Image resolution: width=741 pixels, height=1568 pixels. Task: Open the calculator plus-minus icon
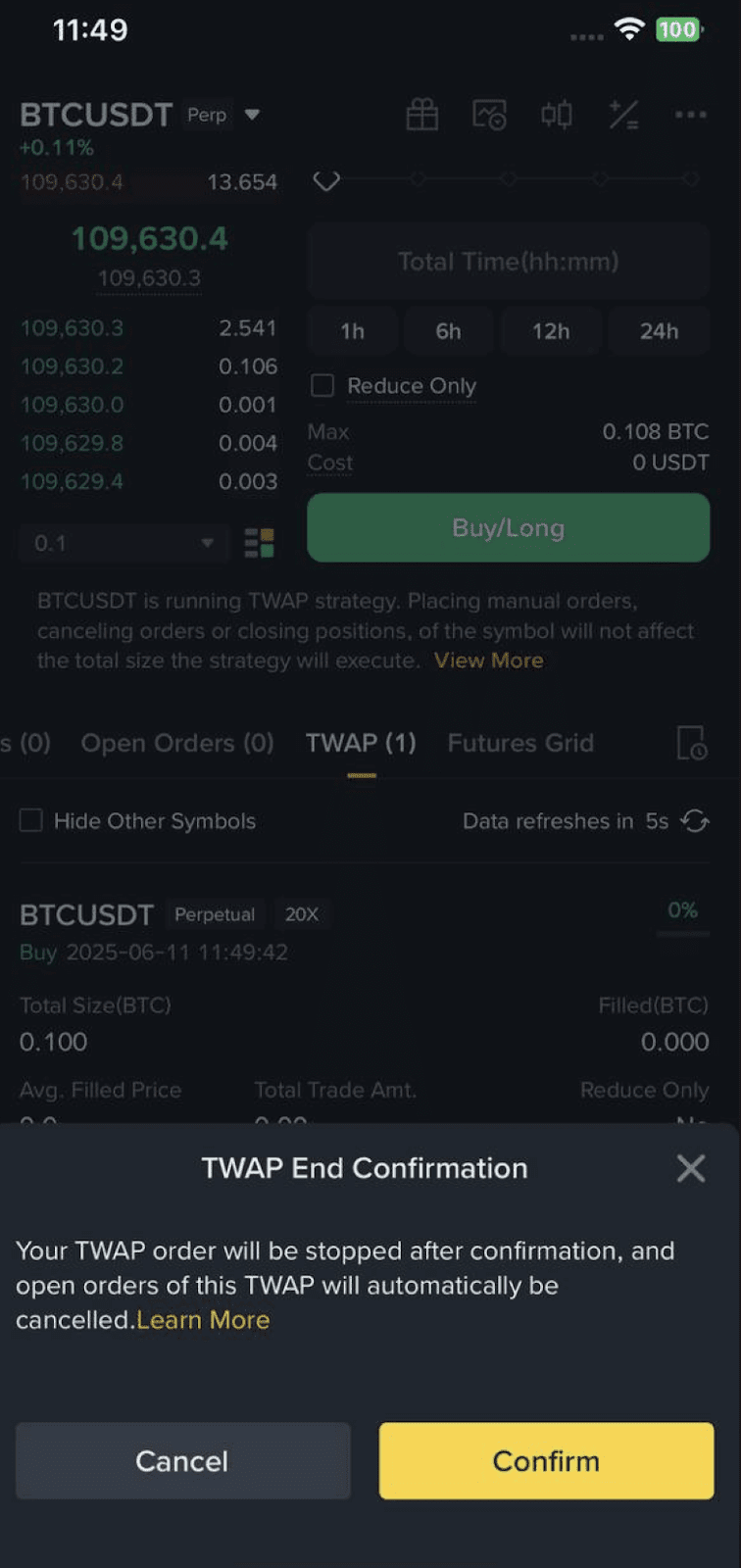(x=623, y=115)
